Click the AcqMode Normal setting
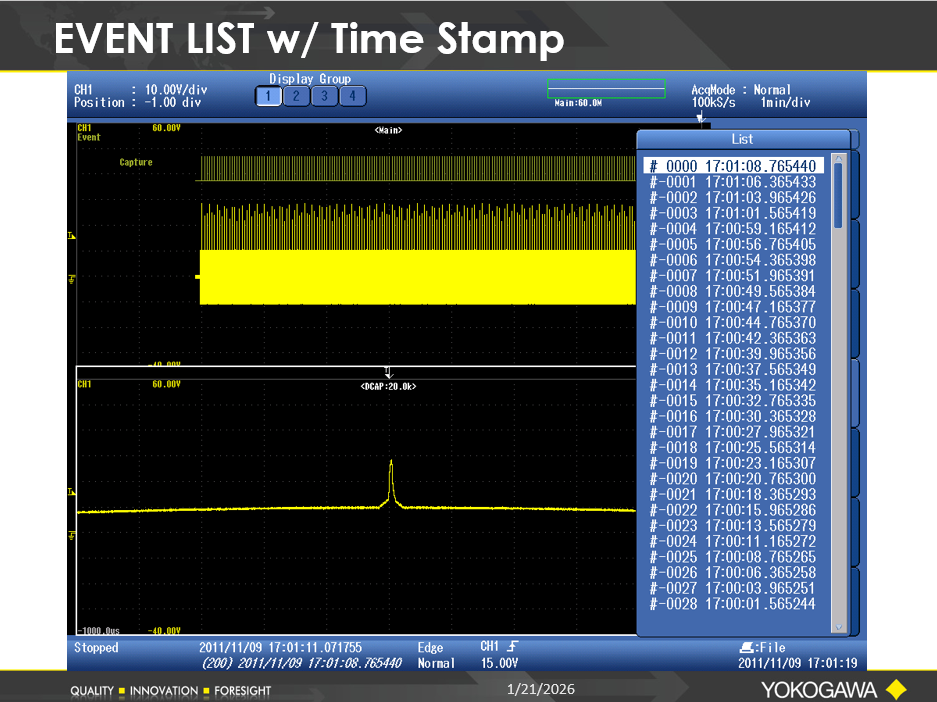 [x=740, y=90]
